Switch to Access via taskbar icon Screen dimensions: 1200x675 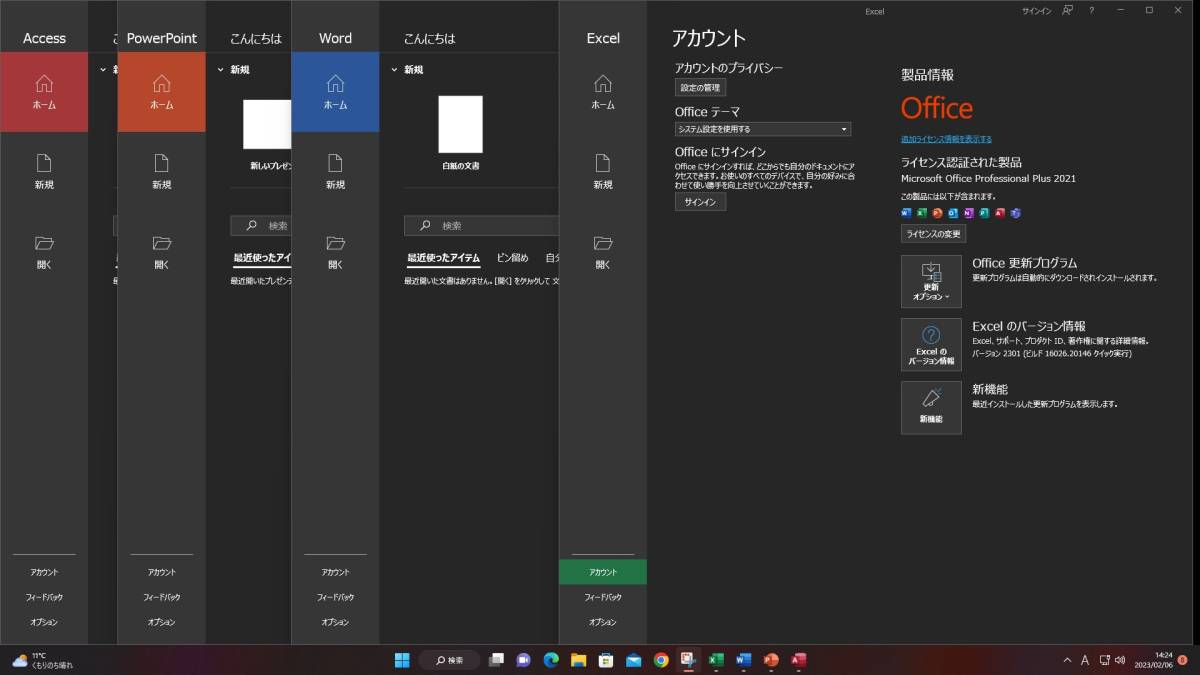click(798, 660)
